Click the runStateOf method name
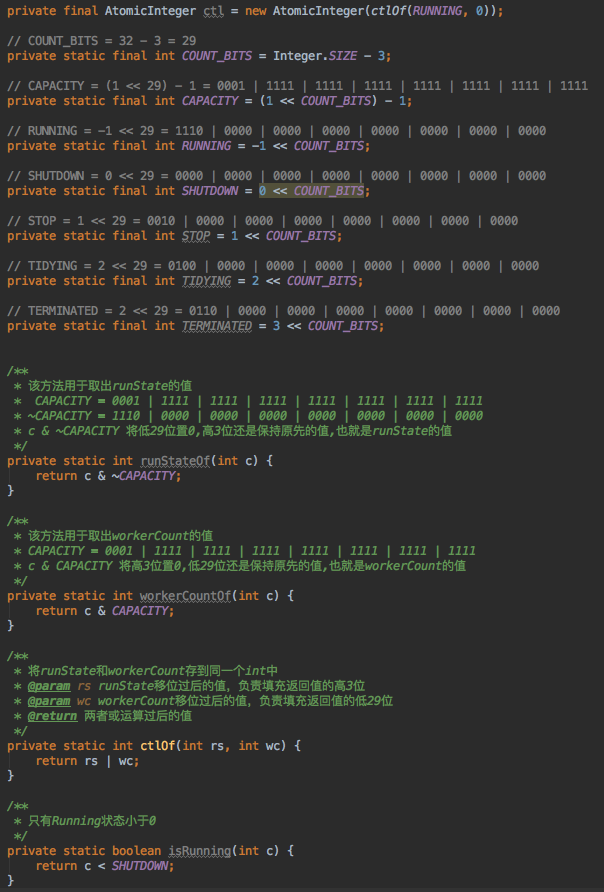Screen dimensions: 604x892 [175, 461]
